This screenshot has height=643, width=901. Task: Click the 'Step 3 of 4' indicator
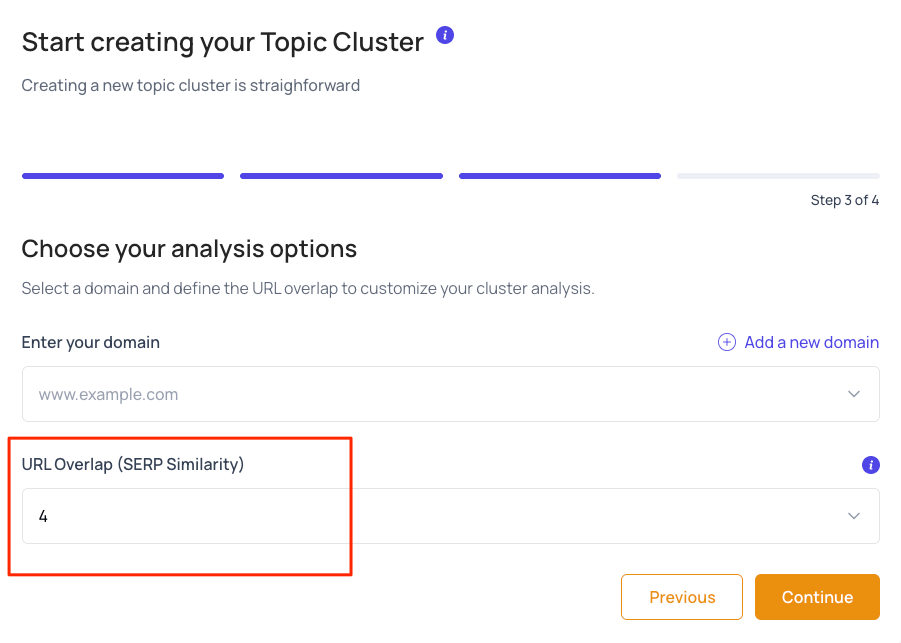click(844, 200)
